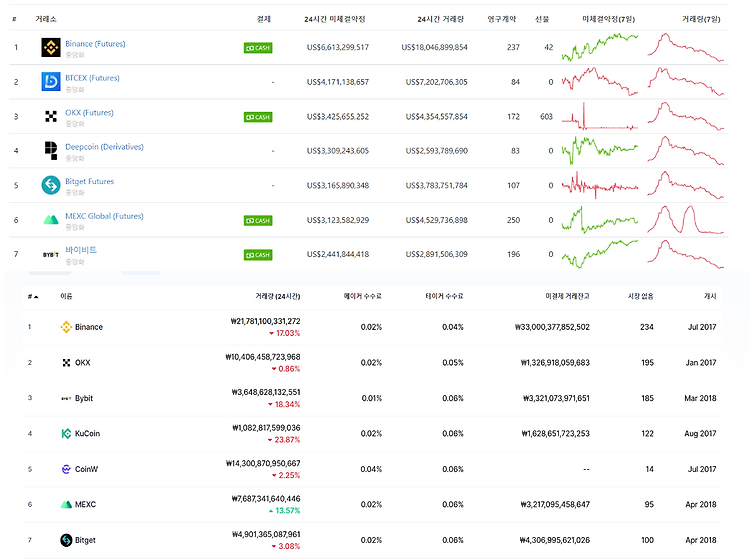
Task: Sort by 거래량 (24시간) column header
Action: (278, 296)
